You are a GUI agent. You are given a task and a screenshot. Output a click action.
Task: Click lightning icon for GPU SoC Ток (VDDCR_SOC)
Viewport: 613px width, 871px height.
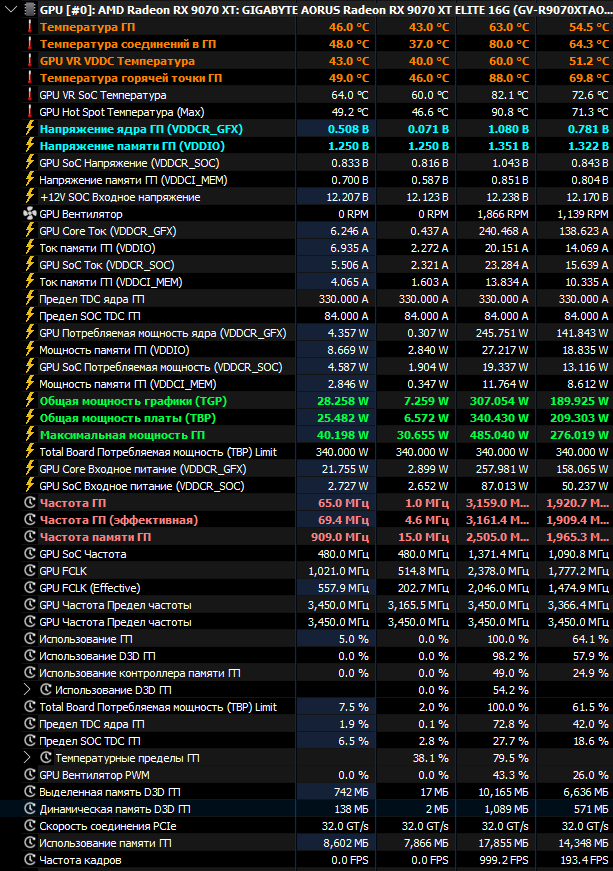(x=30, y=264)
